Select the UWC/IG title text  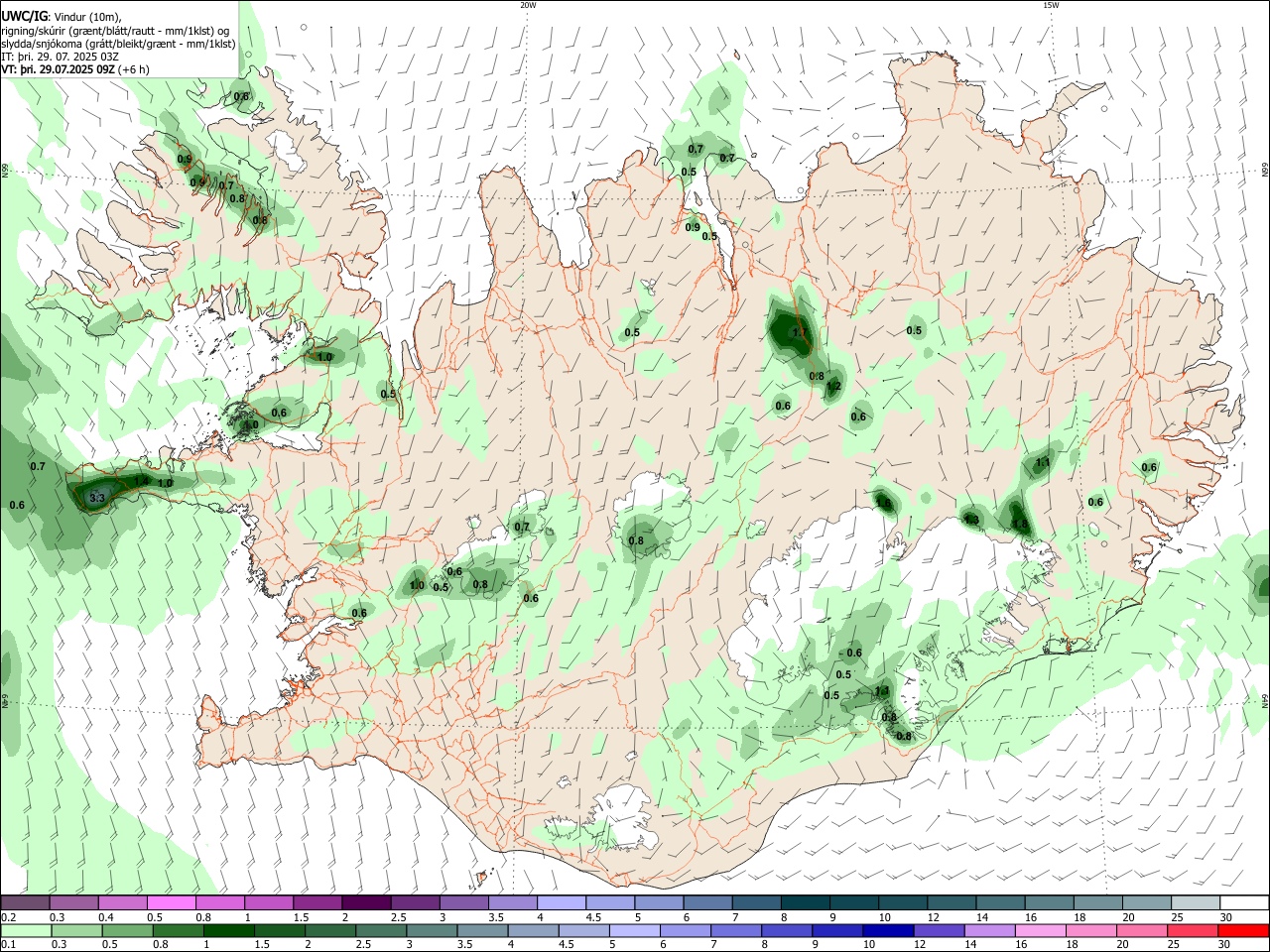[x=24, y=16]
